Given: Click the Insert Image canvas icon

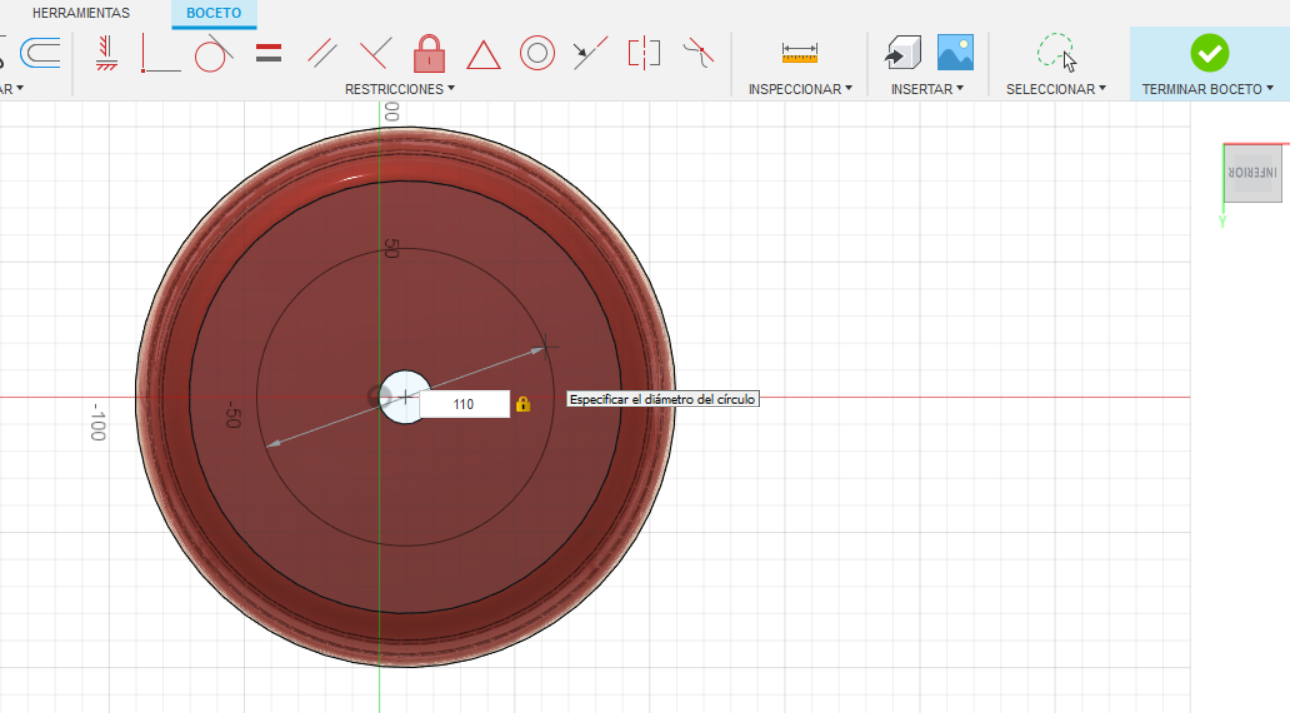Looking at the screenshot, I should tap(955, 53).
